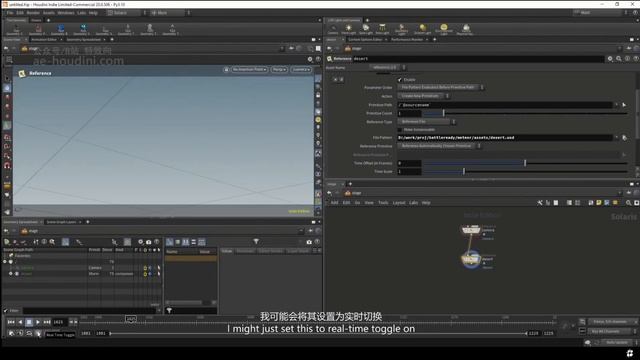Toggle the Real Time Toggle button
The image size is (640, 360).
pos(38,333)
